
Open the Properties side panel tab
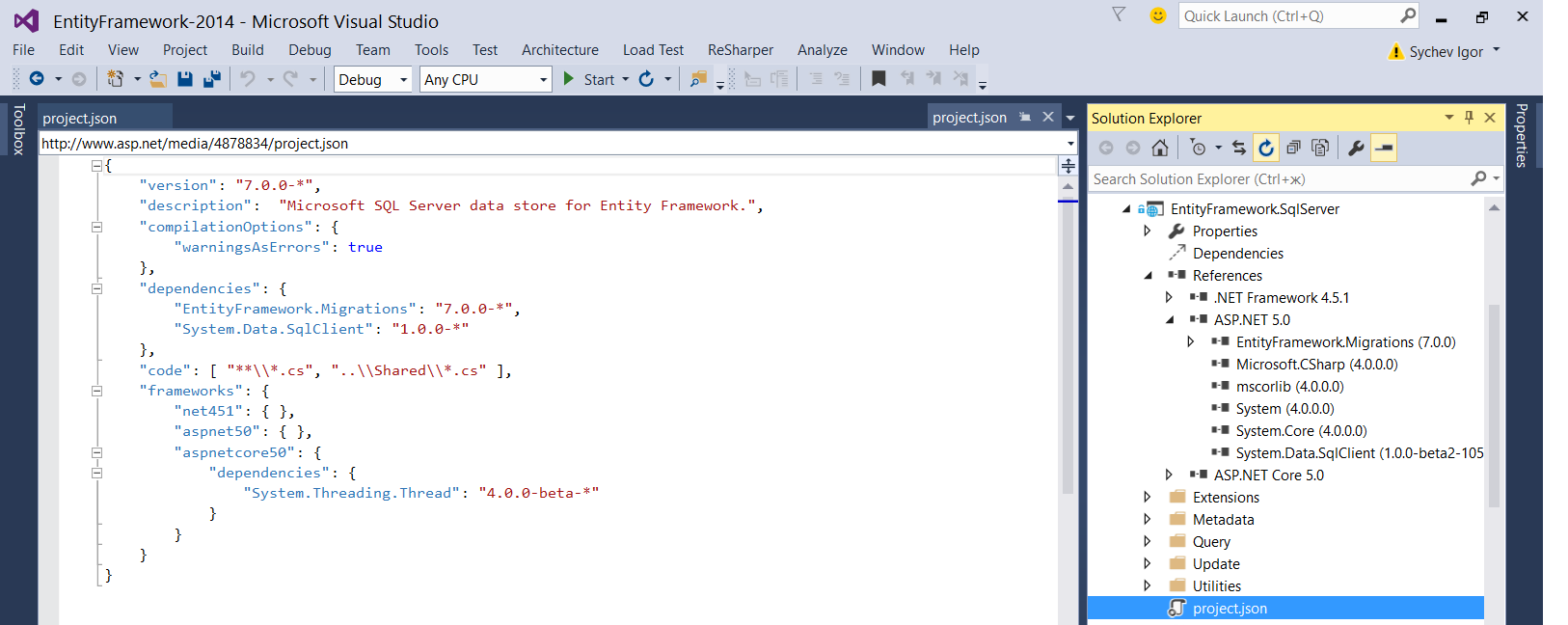tap(1522, 135)
